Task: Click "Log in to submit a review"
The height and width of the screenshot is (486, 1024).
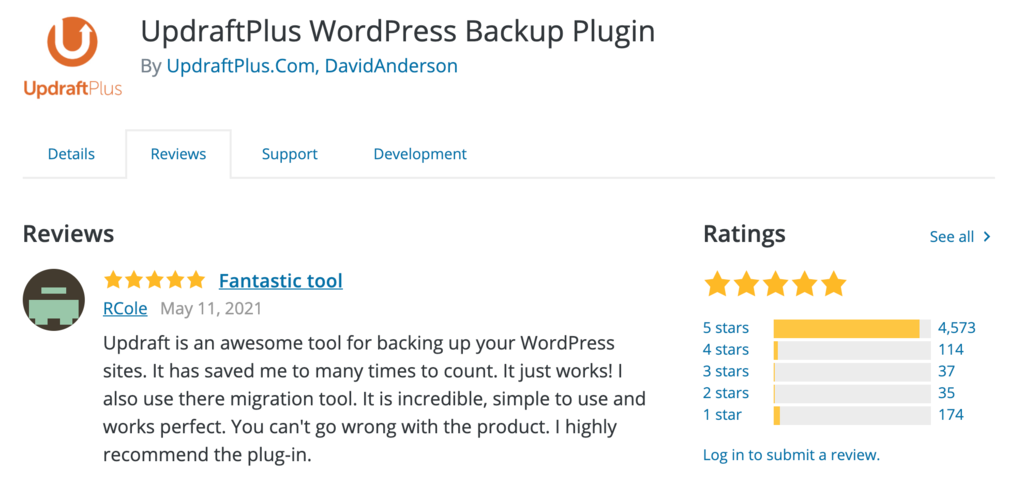Action: tap(791, 455)
